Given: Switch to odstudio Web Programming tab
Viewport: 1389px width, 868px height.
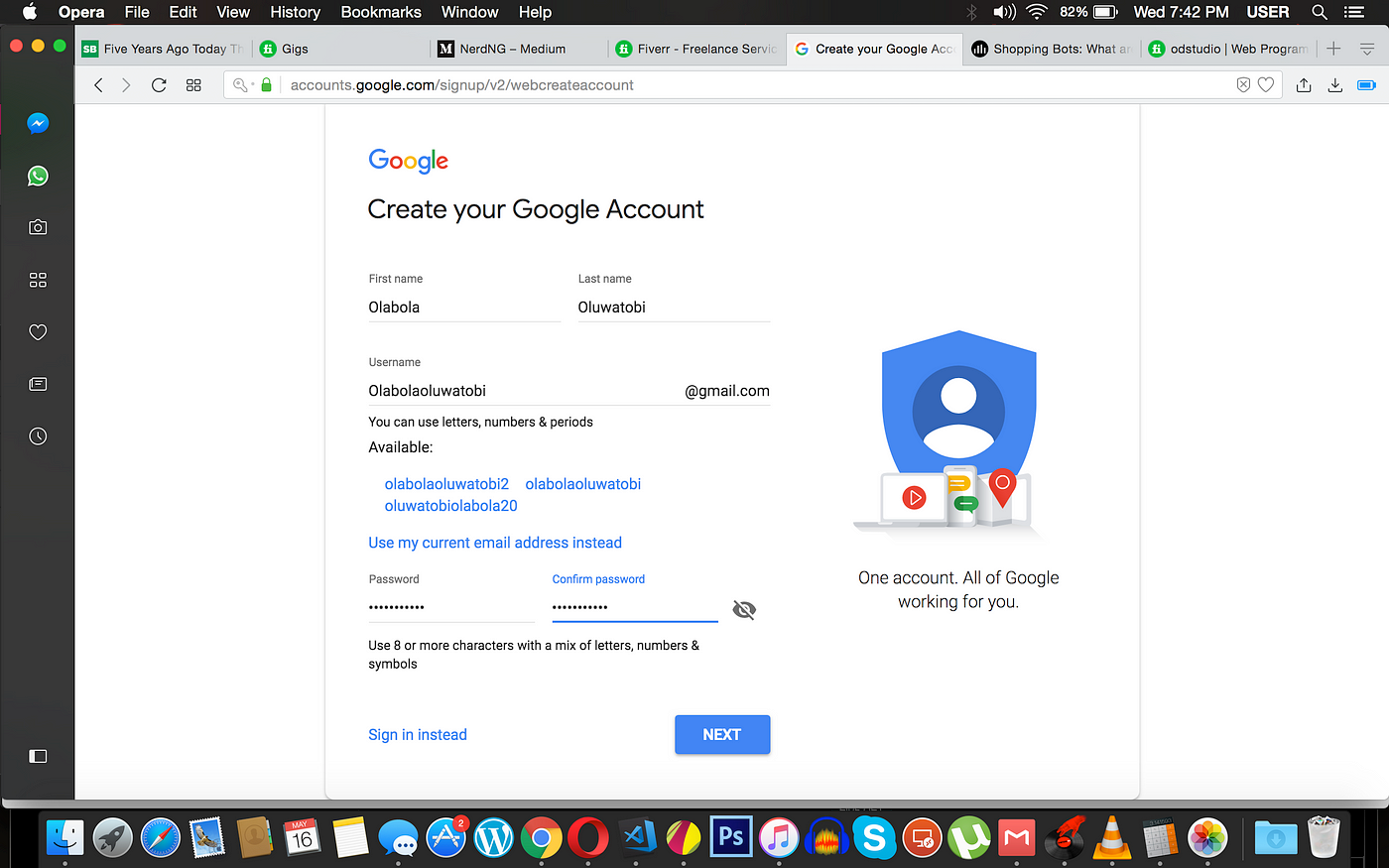Looking at the screenshot, I should 1229,49.
